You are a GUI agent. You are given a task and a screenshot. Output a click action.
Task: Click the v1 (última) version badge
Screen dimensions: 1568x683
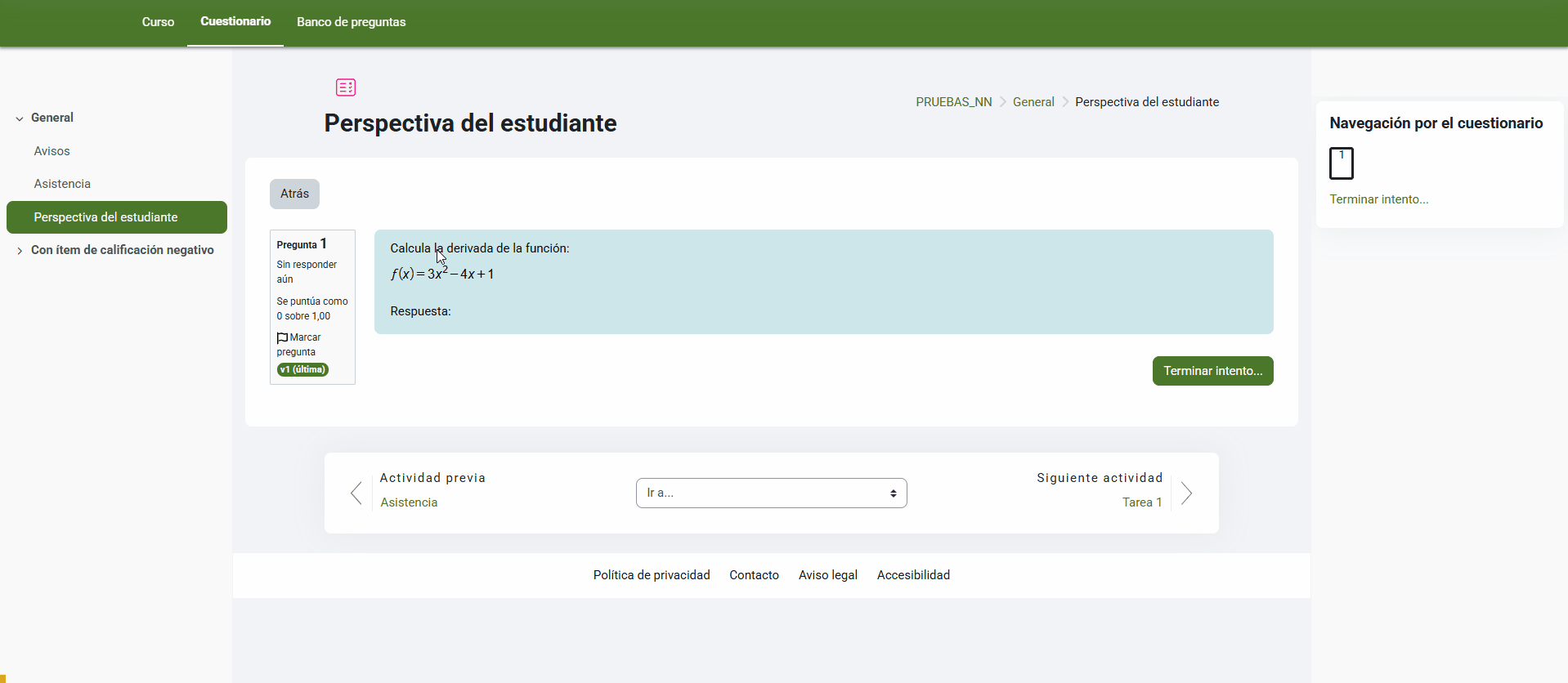click(x=302, y=369)
